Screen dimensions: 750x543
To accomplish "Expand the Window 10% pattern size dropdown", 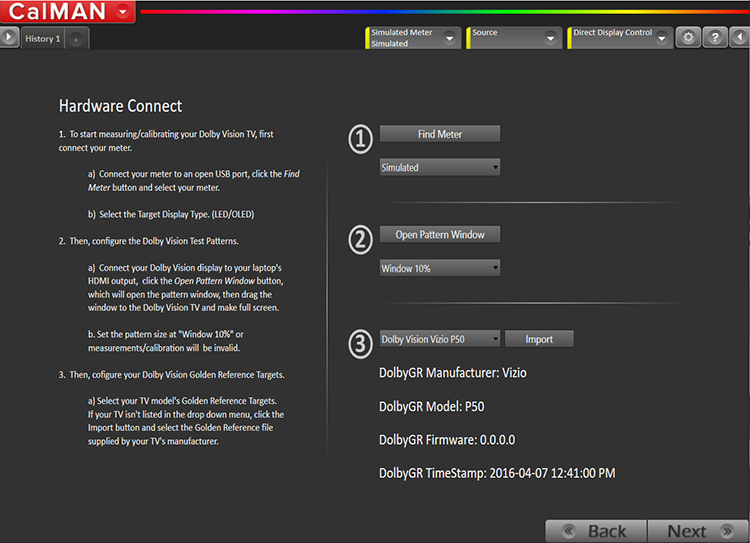I will (x=440, y=268).
